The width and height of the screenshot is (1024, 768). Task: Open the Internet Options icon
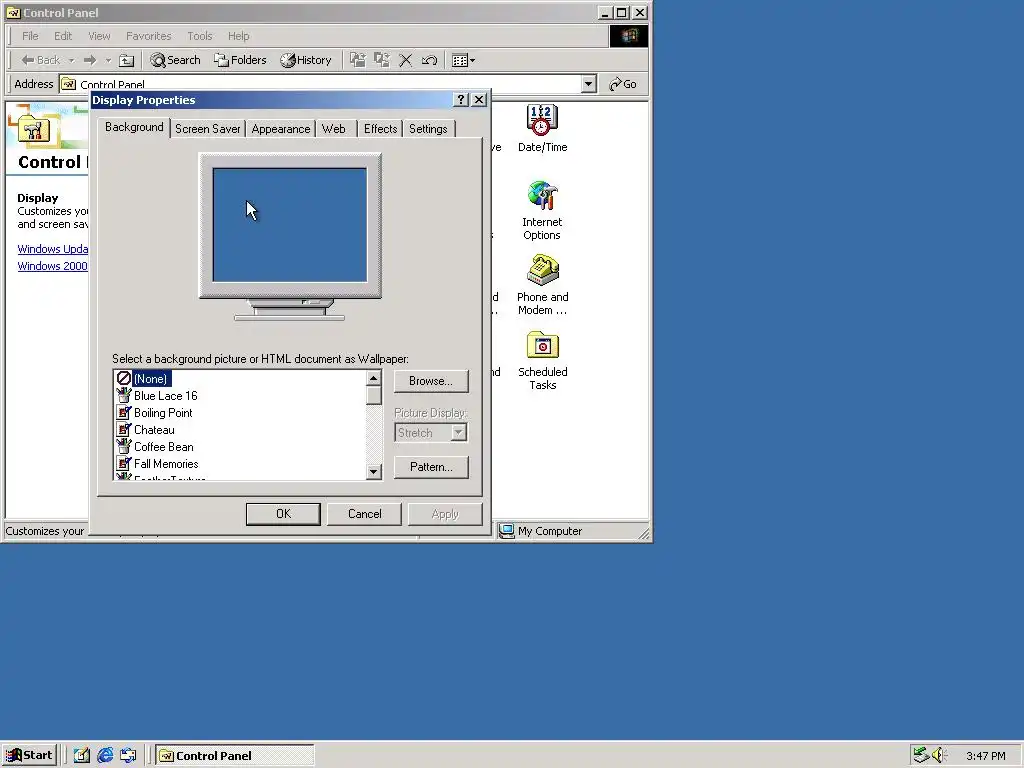[x=541, y=210]
